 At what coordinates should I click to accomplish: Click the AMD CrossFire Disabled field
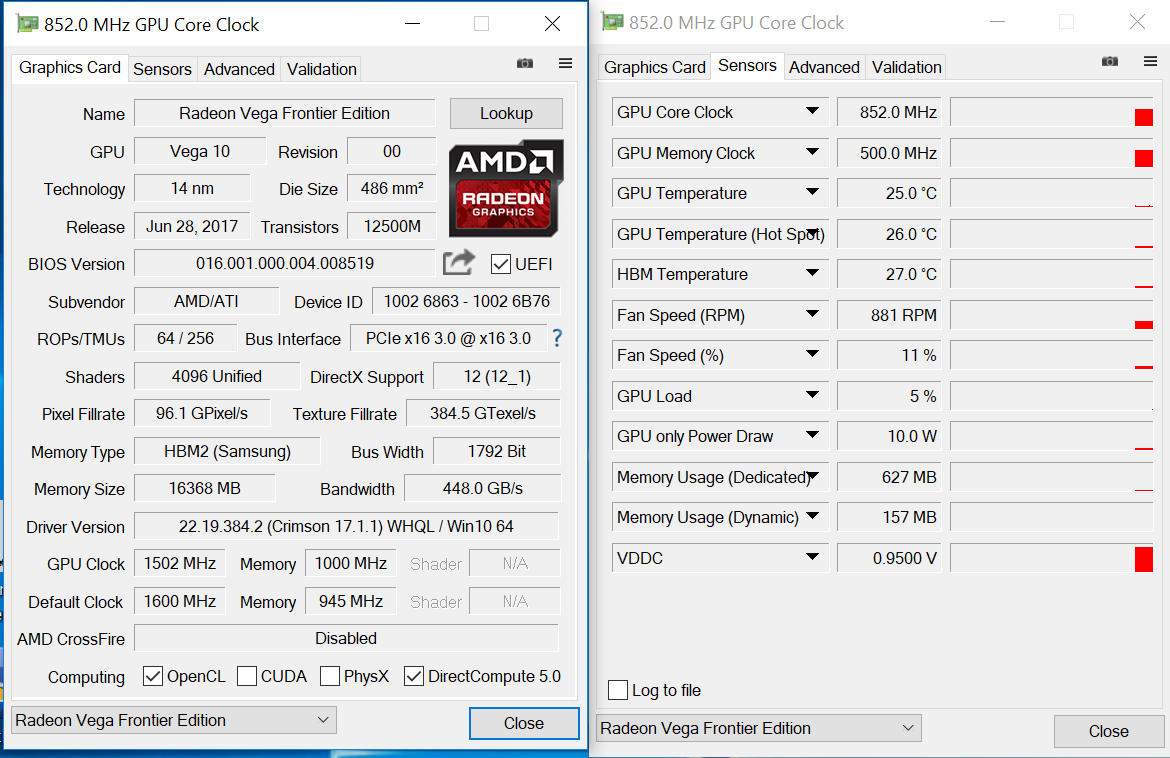coord(346,639)
